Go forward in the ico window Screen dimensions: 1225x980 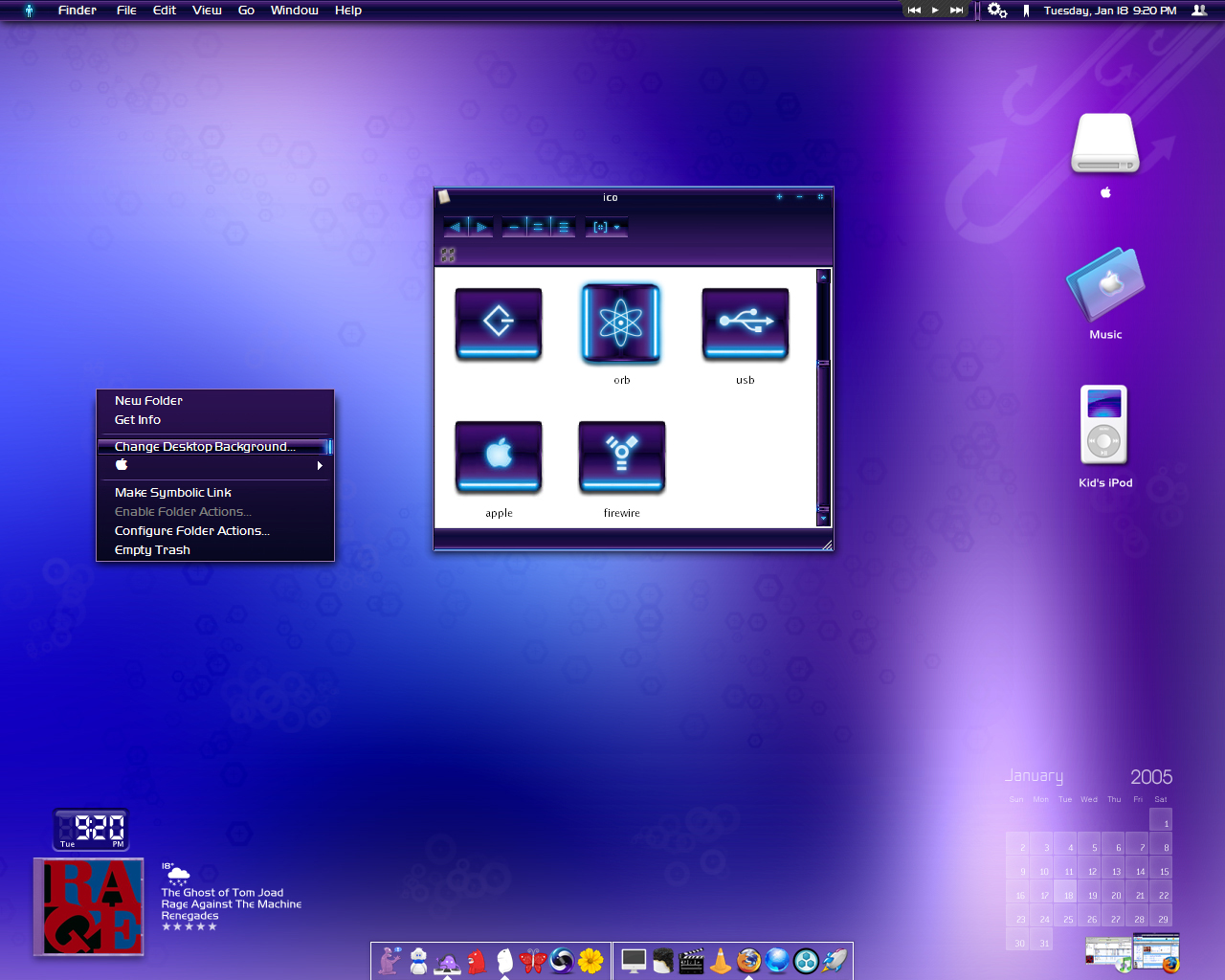click(481, 227)
